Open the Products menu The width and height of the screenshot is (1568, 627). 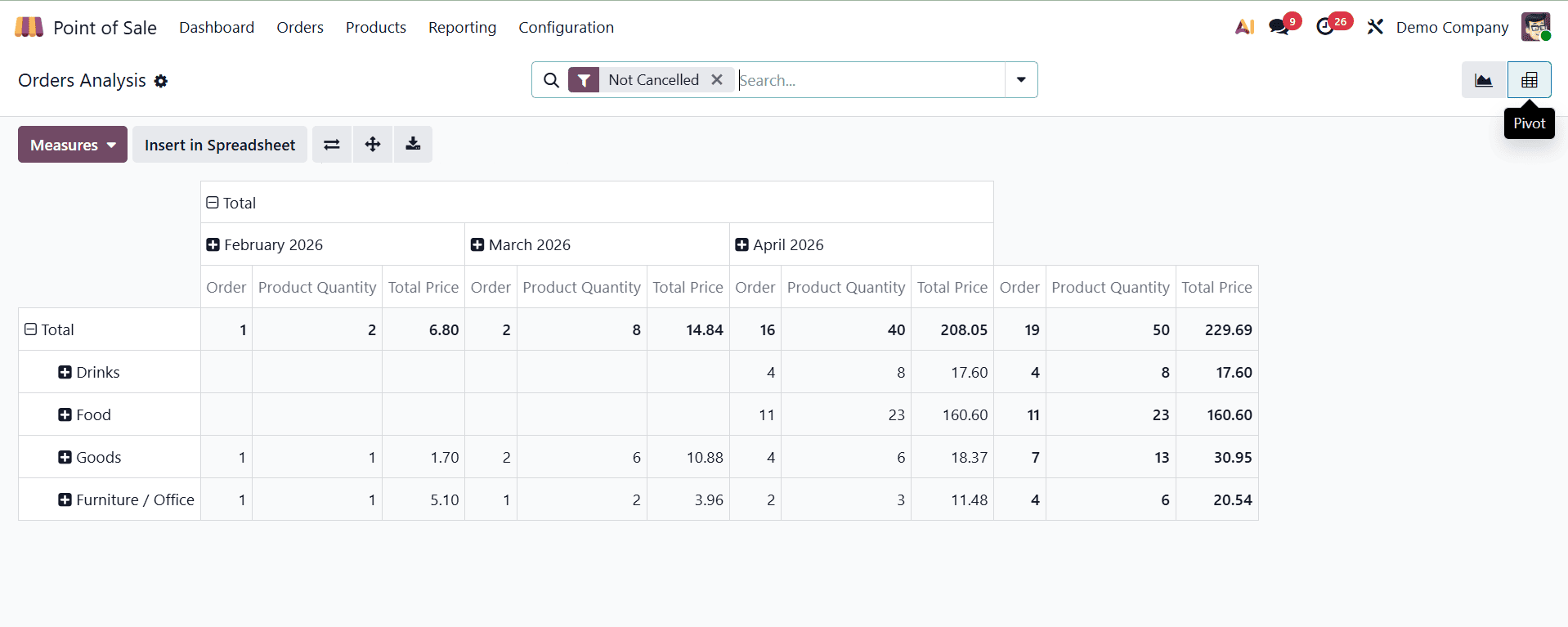click(x=376, y=27)
